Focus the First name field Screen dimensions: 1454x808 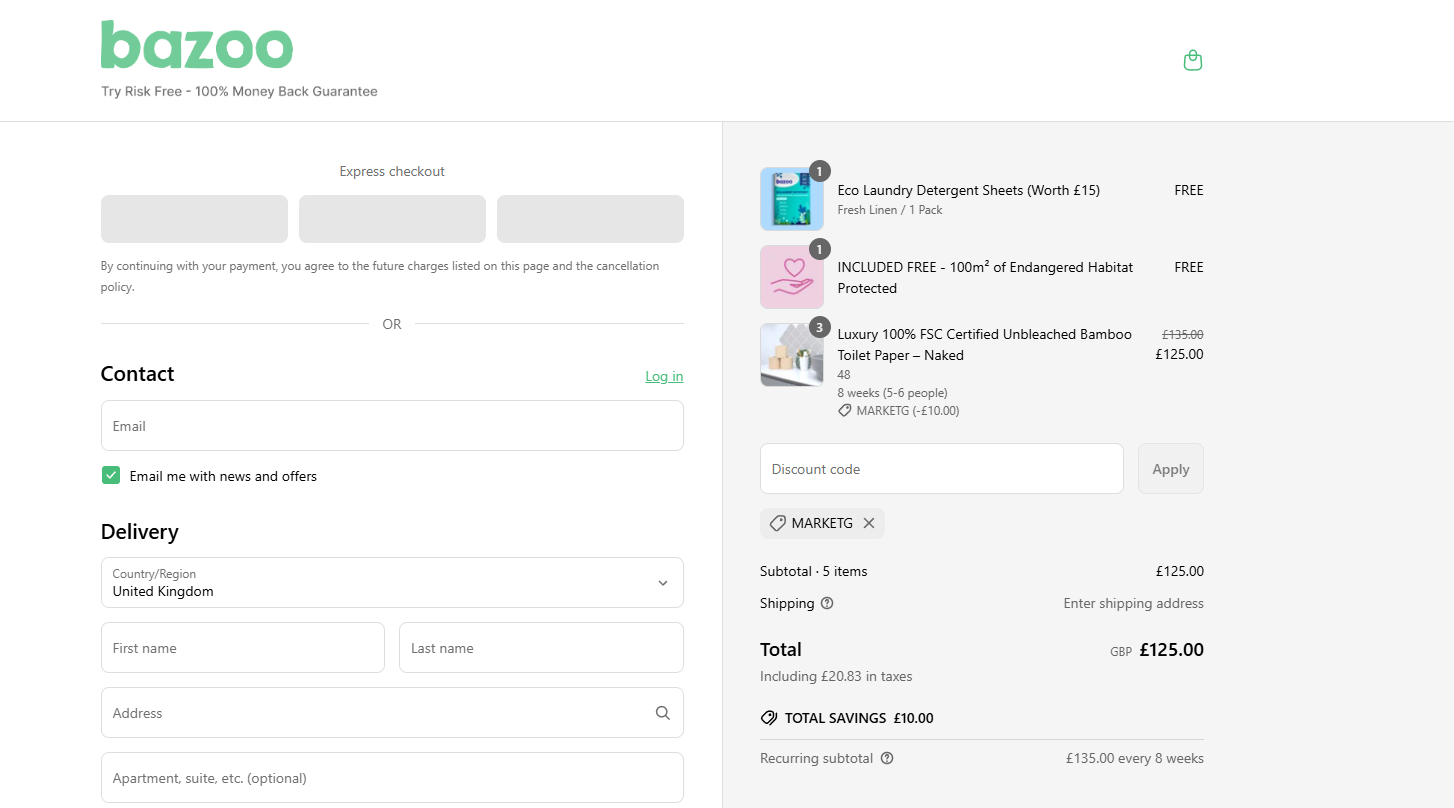[243, 648]
